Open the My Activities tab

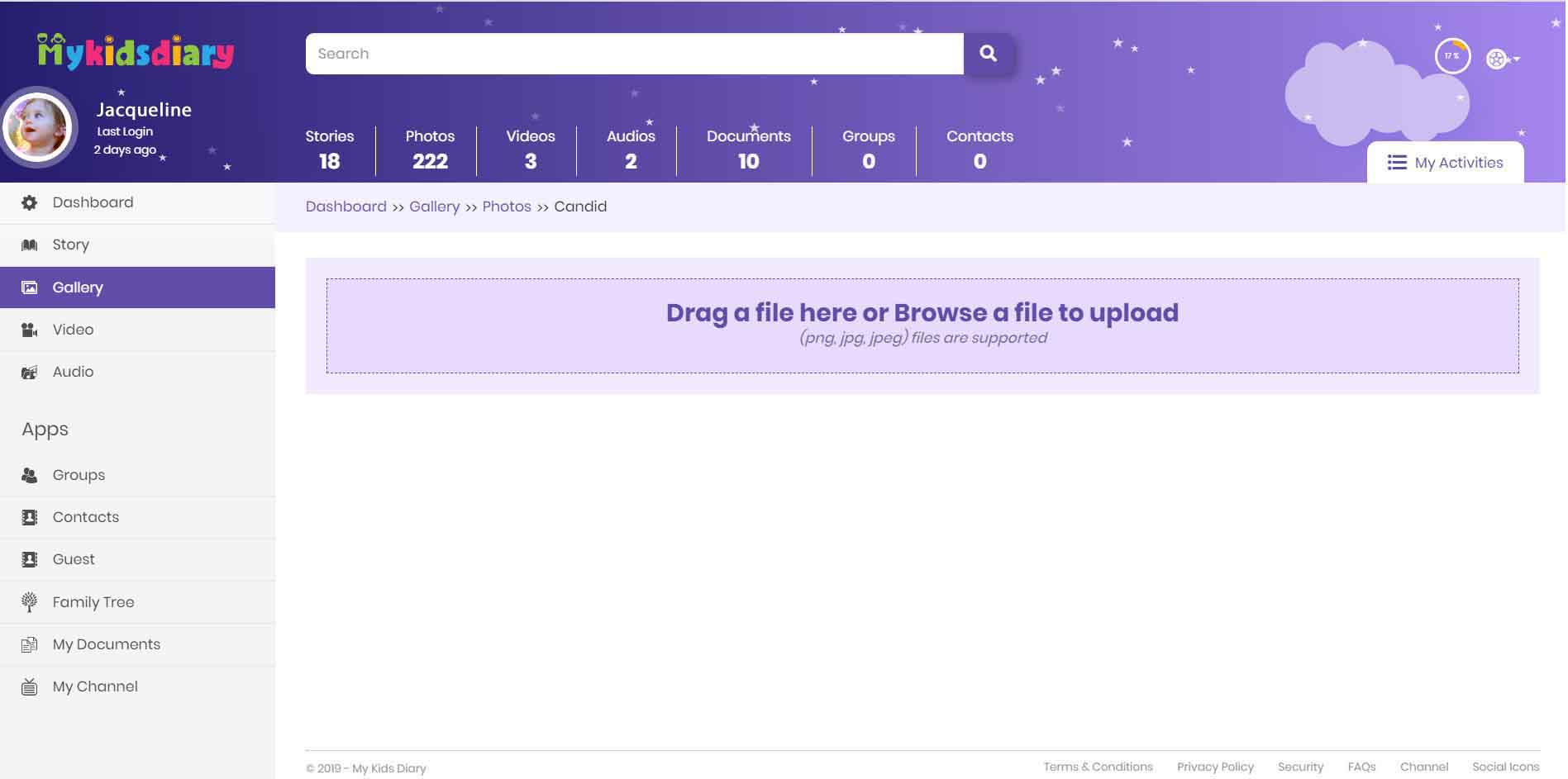[1445, 163]
